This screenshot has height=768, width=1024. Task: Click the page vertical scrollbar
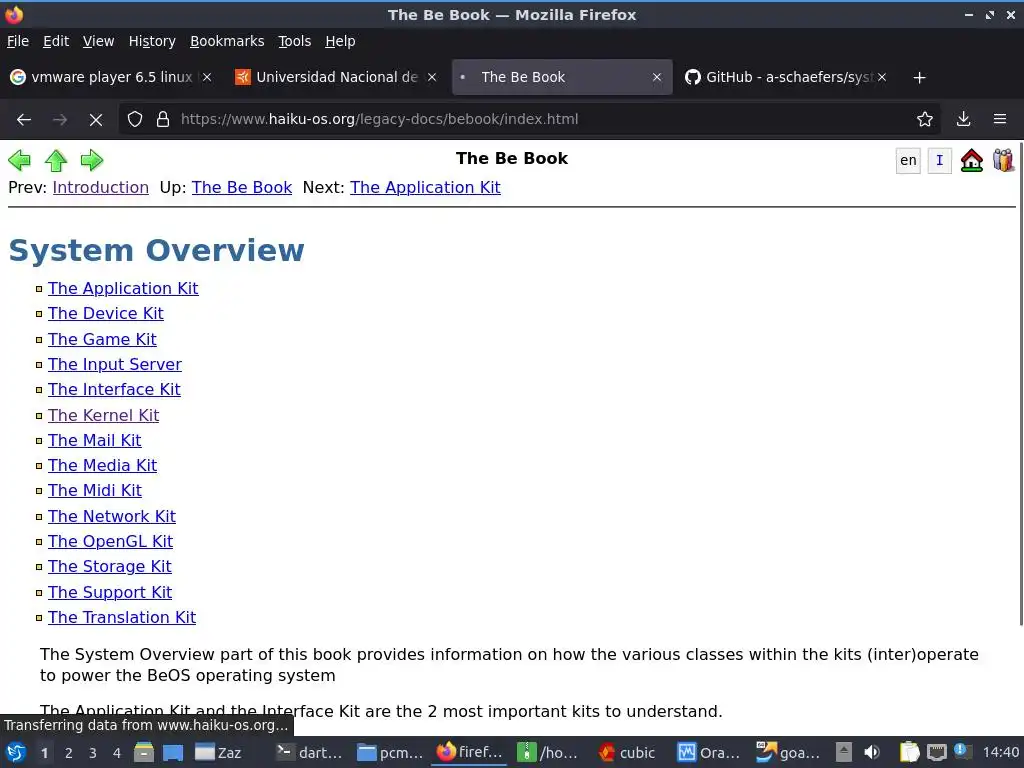tap(1020, 384)
